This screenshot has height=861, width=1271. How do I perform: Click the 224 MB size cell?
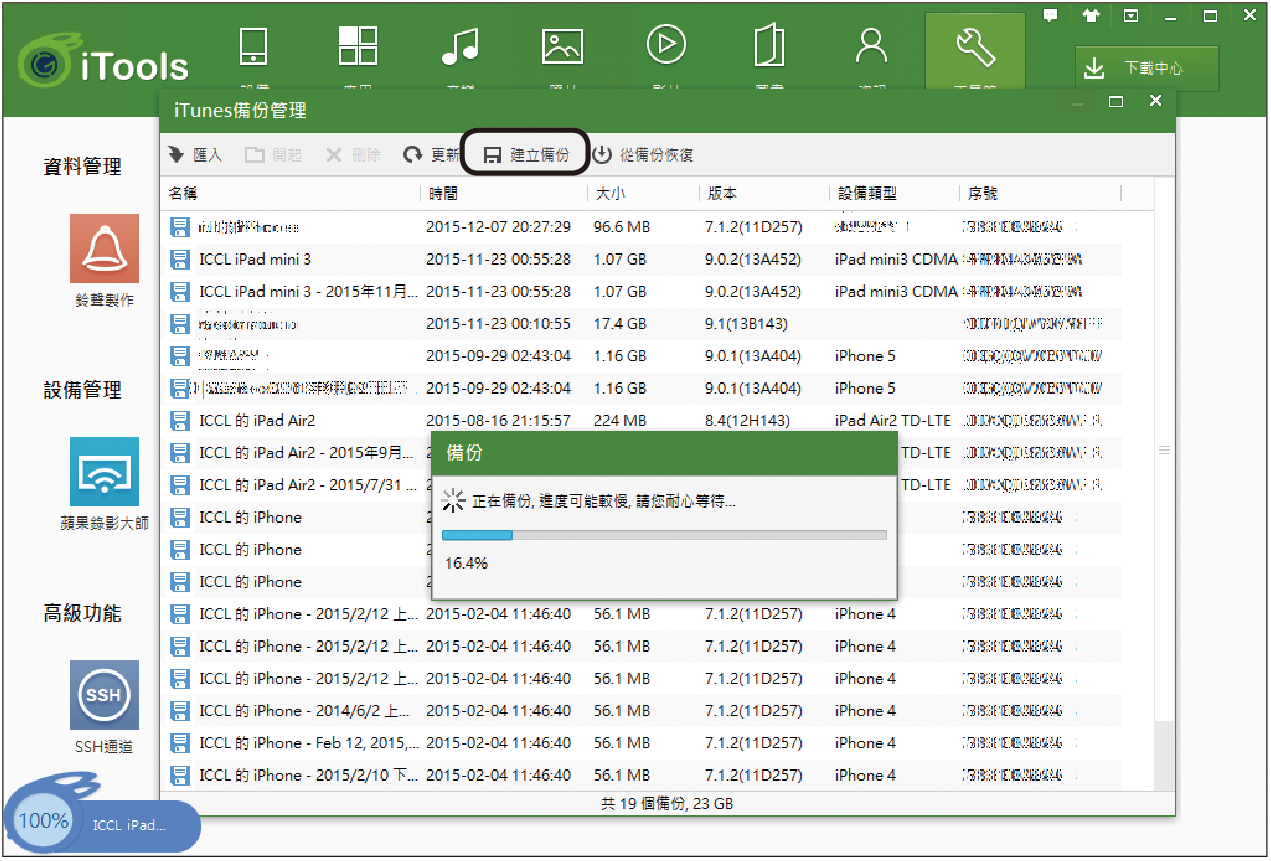(x=620, y=421)
